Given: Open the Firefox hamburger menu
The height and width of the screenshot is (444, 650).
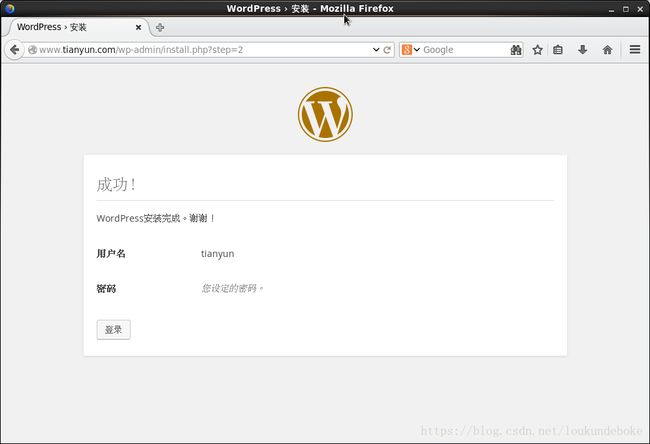Looking at the screenshot, I should point(635,50).
